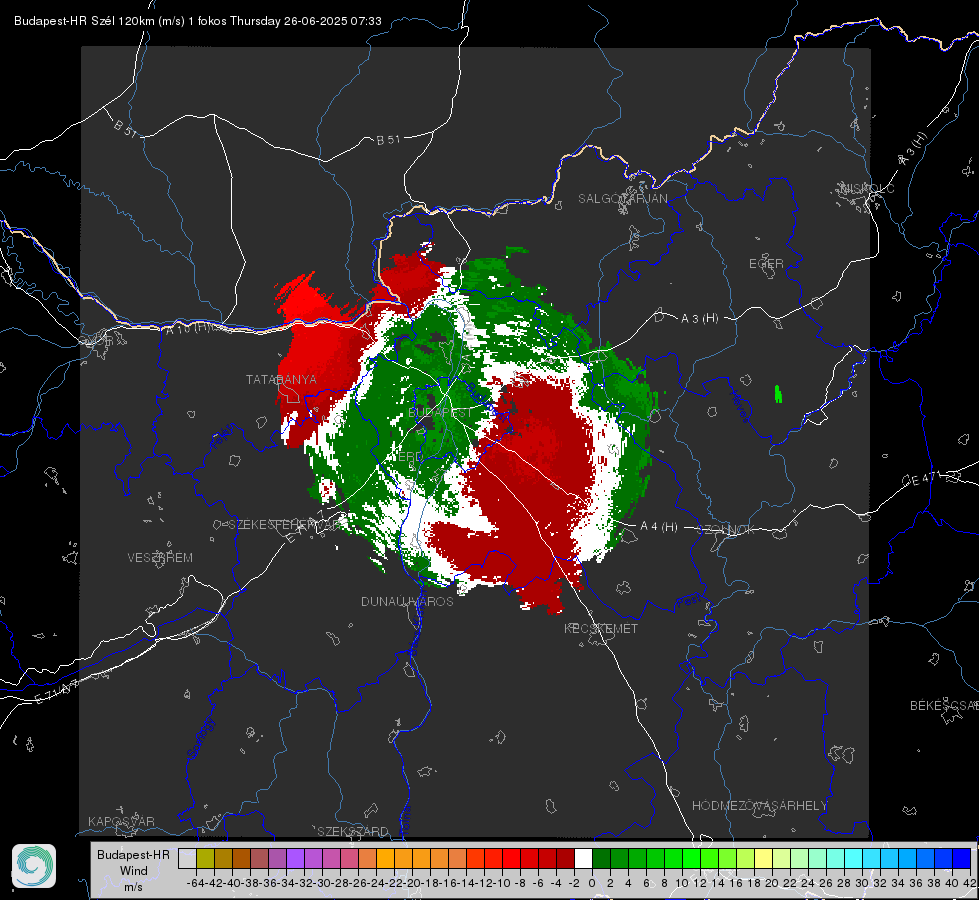Click the KECSKEMET city label

(x=601, y=628)
